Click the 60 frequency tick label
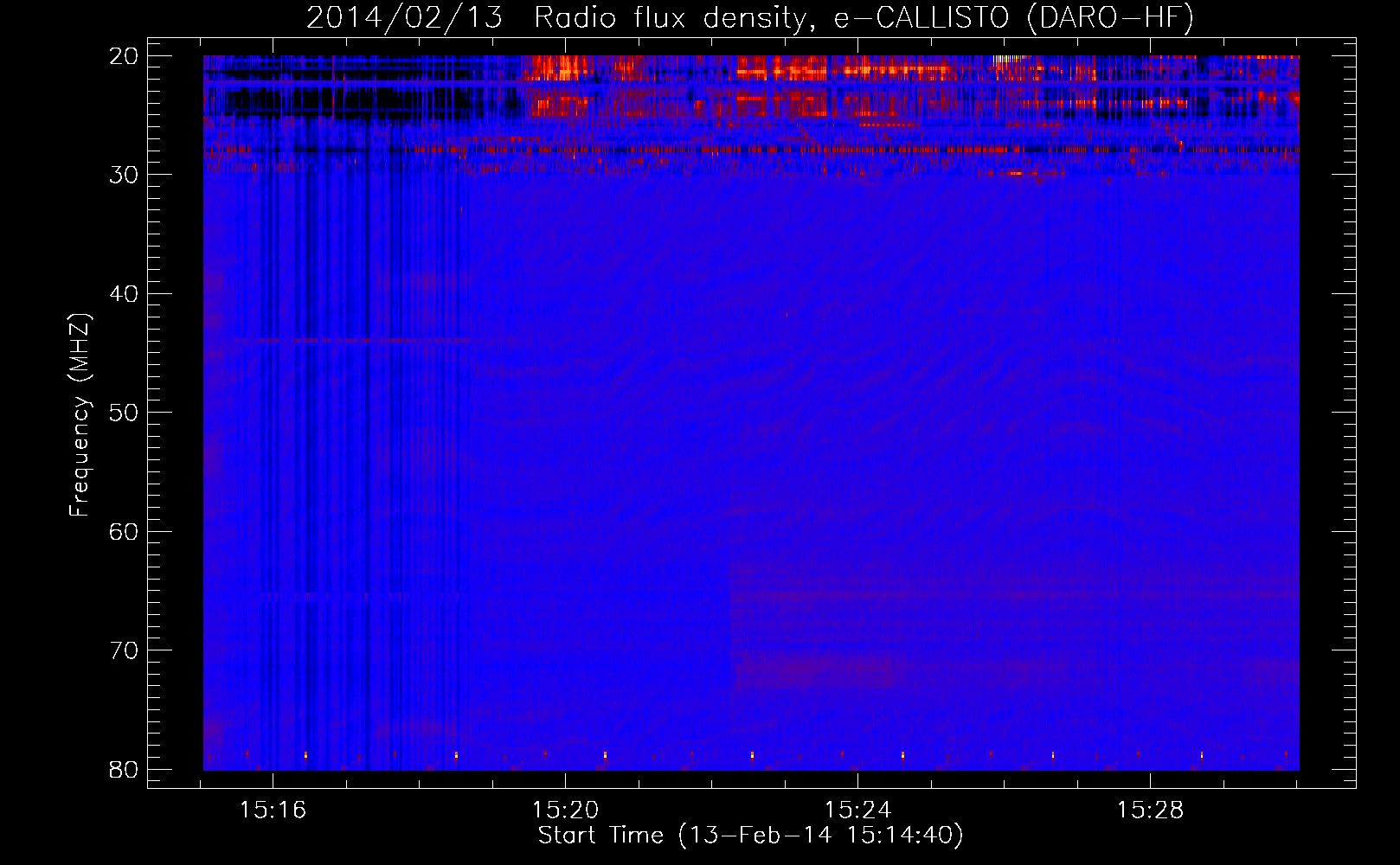The height and width of the screenshot is (865, 1400). tap(125, 531)
